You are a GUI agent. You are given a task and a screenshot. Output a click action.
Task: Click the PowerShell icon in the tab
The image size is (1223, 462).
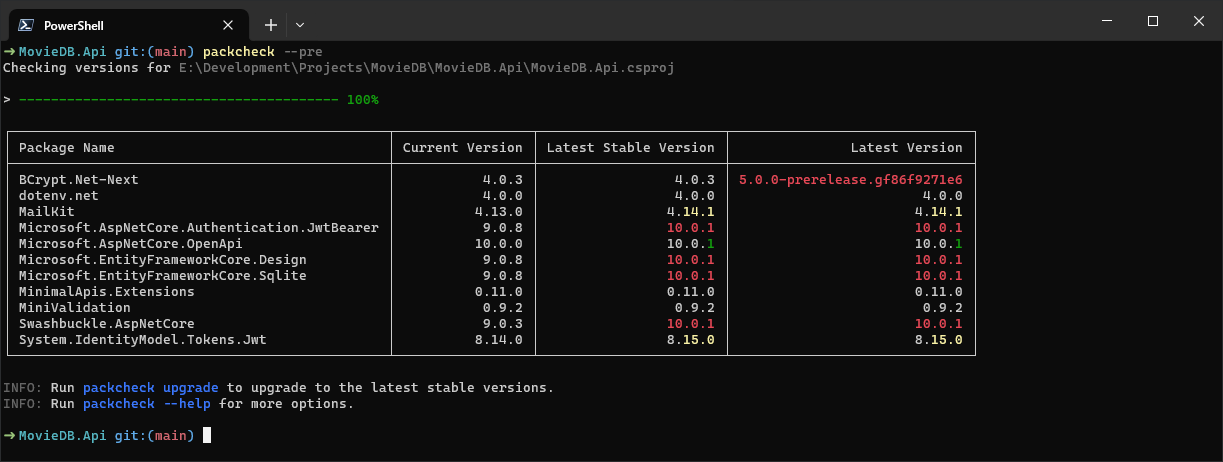point(27,24)
